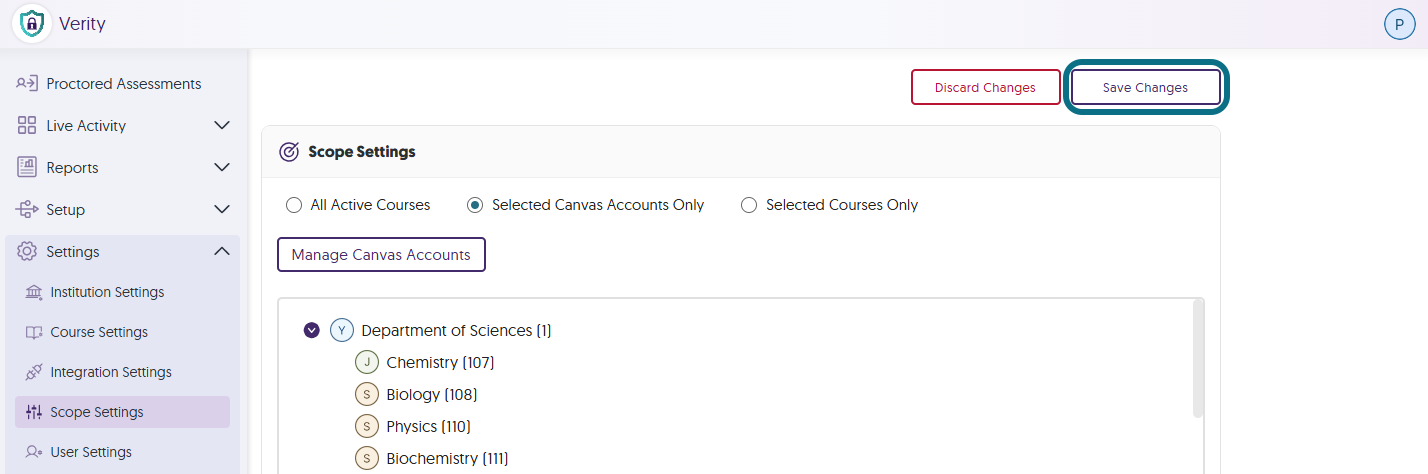
Task: Click the Live Activity grid icon
Action: point(27,126)
